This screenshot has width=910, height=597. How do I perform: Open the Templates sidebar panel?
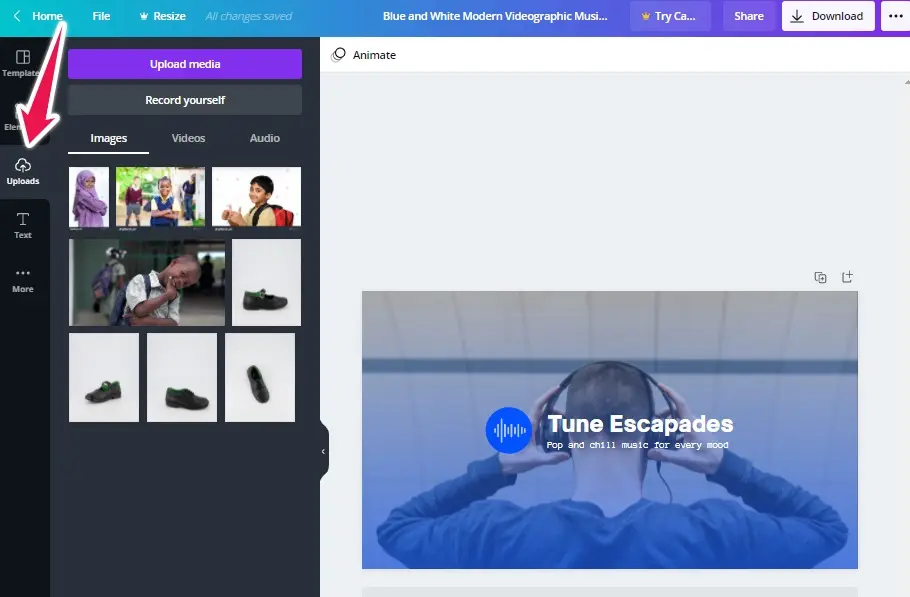click(x=23, y=63)
